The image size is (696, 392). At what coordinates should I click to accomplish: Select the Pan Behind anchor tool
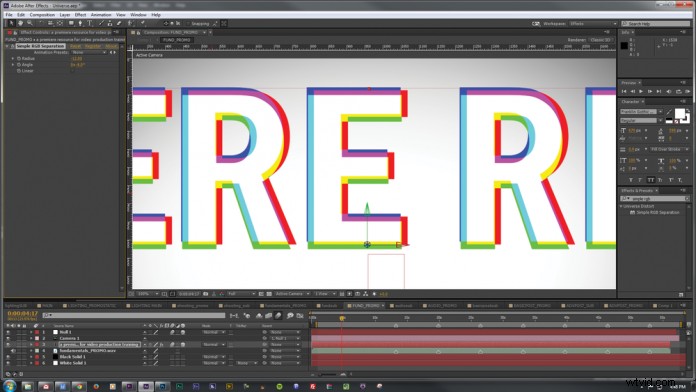(x=60, y=23)
